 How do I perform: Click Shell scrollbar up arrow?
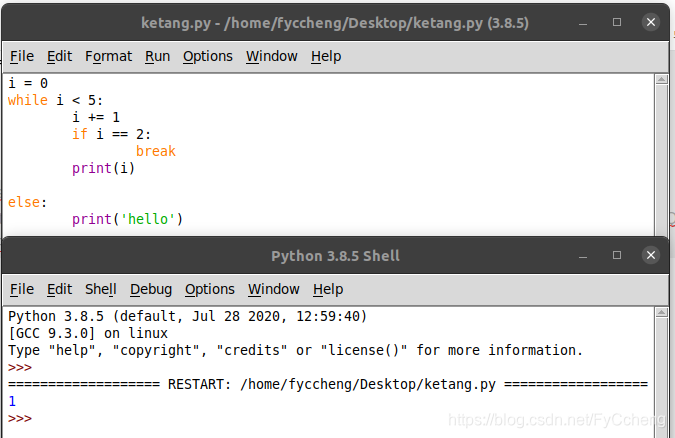click(662, 312)
